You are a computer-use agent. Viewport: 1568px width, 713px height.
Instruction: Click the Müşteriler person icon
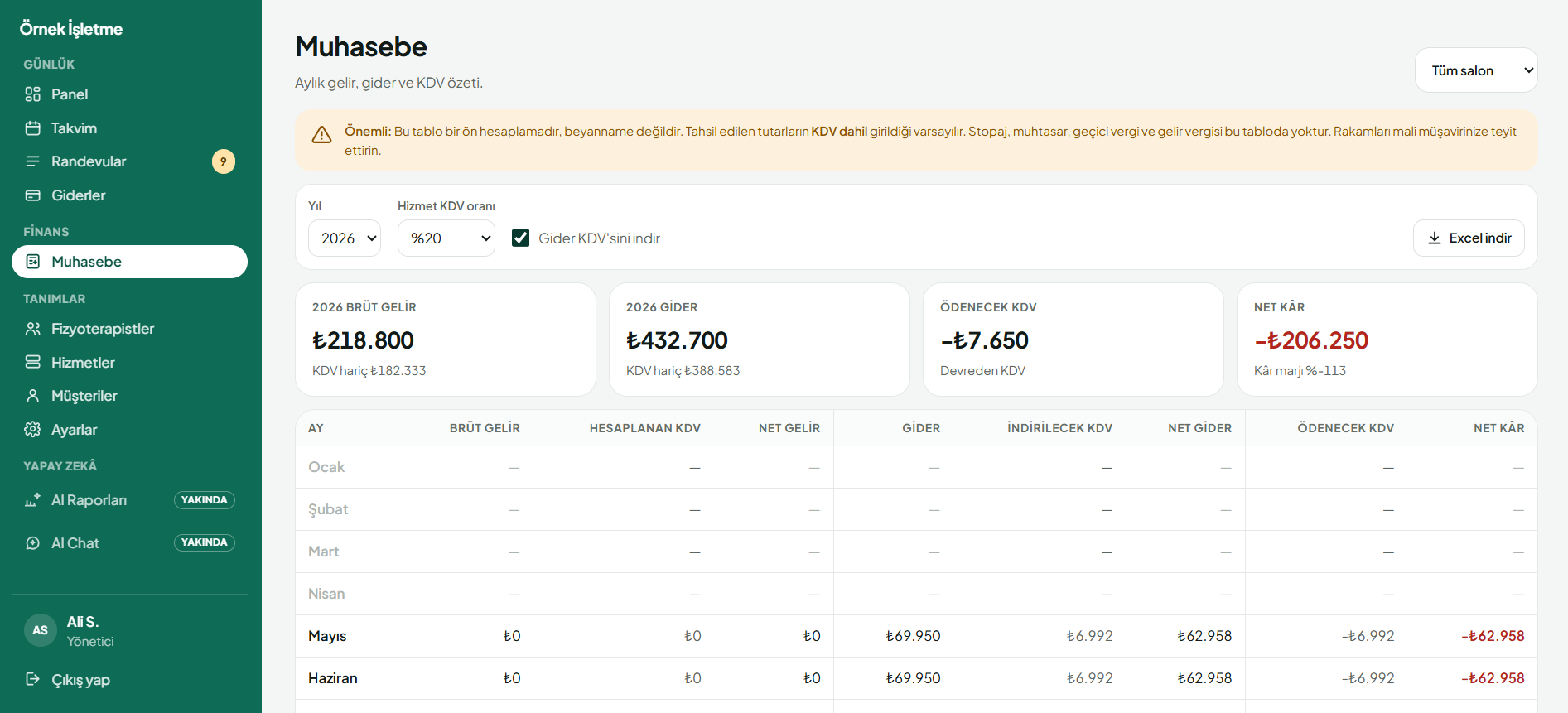(x=33, y=396)
